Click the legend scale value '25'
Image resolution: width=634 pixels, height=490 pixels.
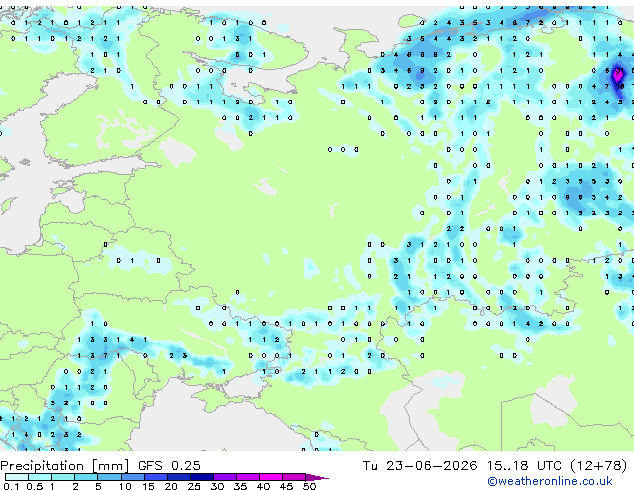coord(194,486)
